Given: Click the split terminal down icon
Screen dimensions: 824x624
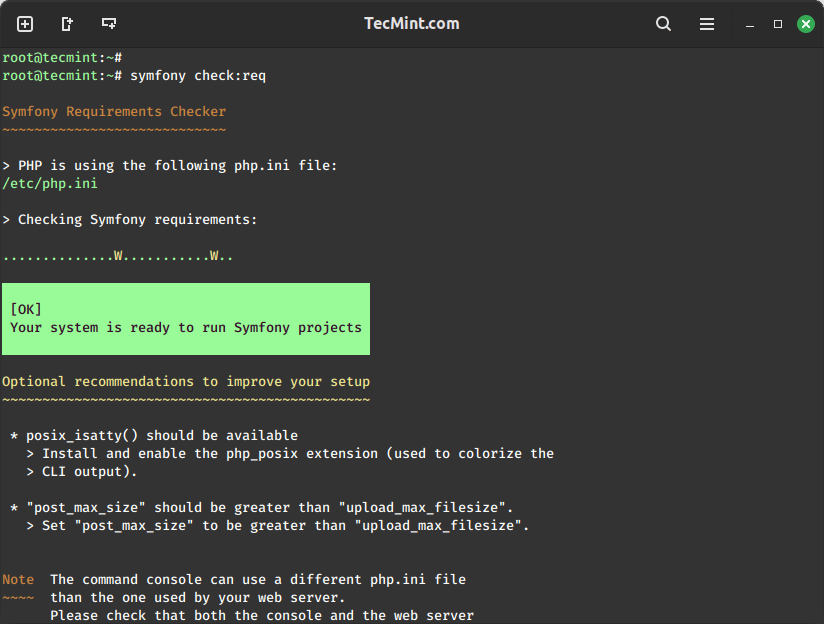Looking at the screenshot, I should click(x=109, y=24).
